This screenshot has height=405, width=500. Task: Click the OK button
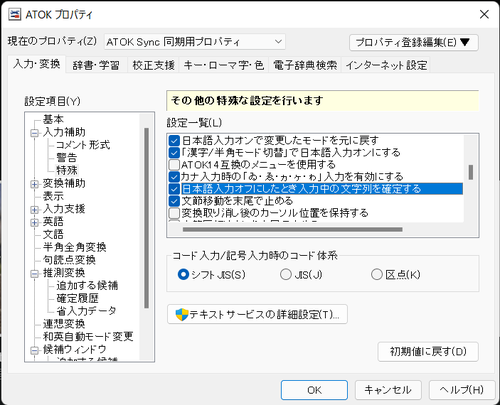pyautogui.click(x=314, y=390)
